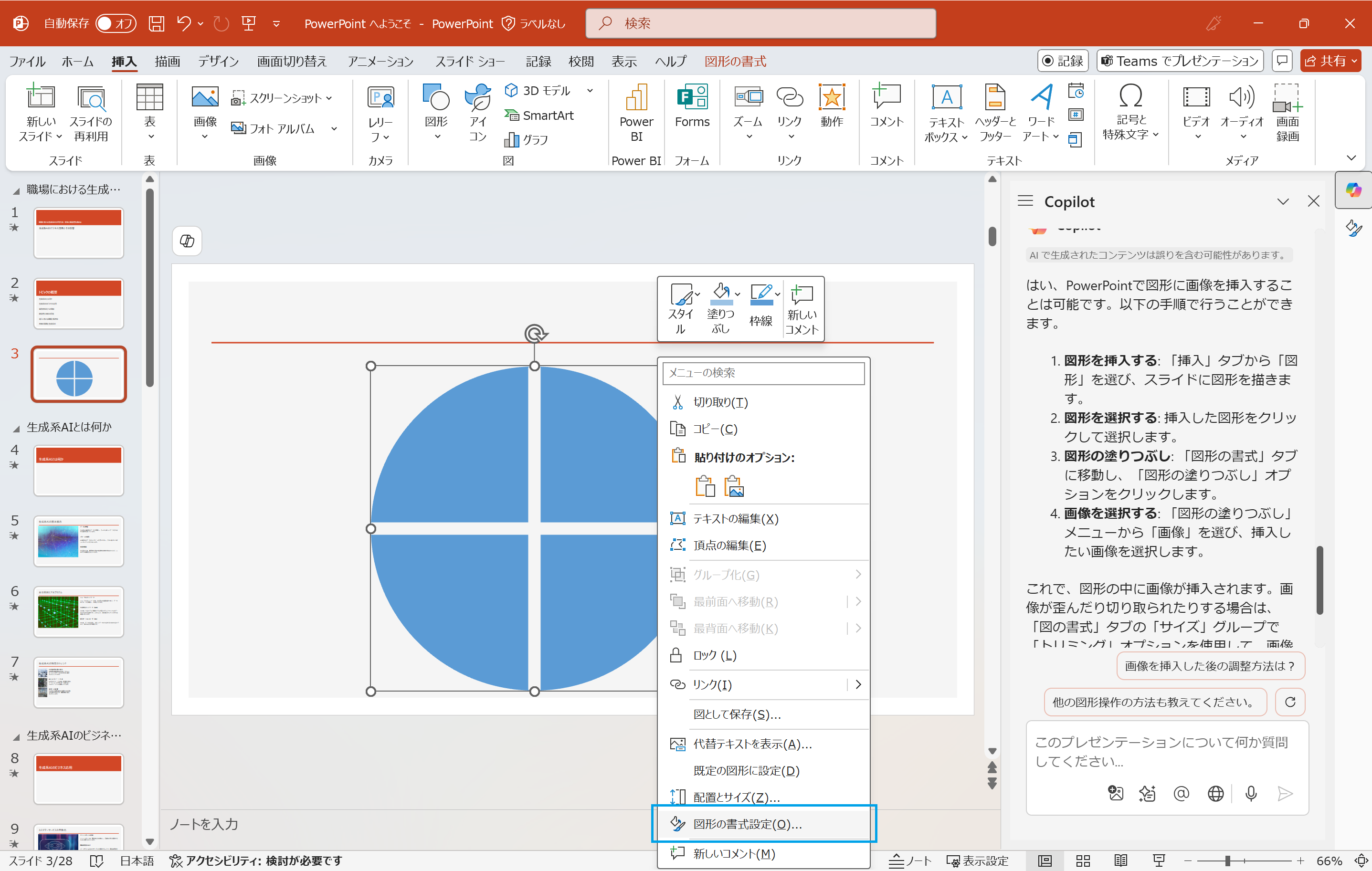The width and height of the screenshot is (1372, 871).
Task: Choose 図形の書式設定 in context menu
Action: [x=763, y=824]
